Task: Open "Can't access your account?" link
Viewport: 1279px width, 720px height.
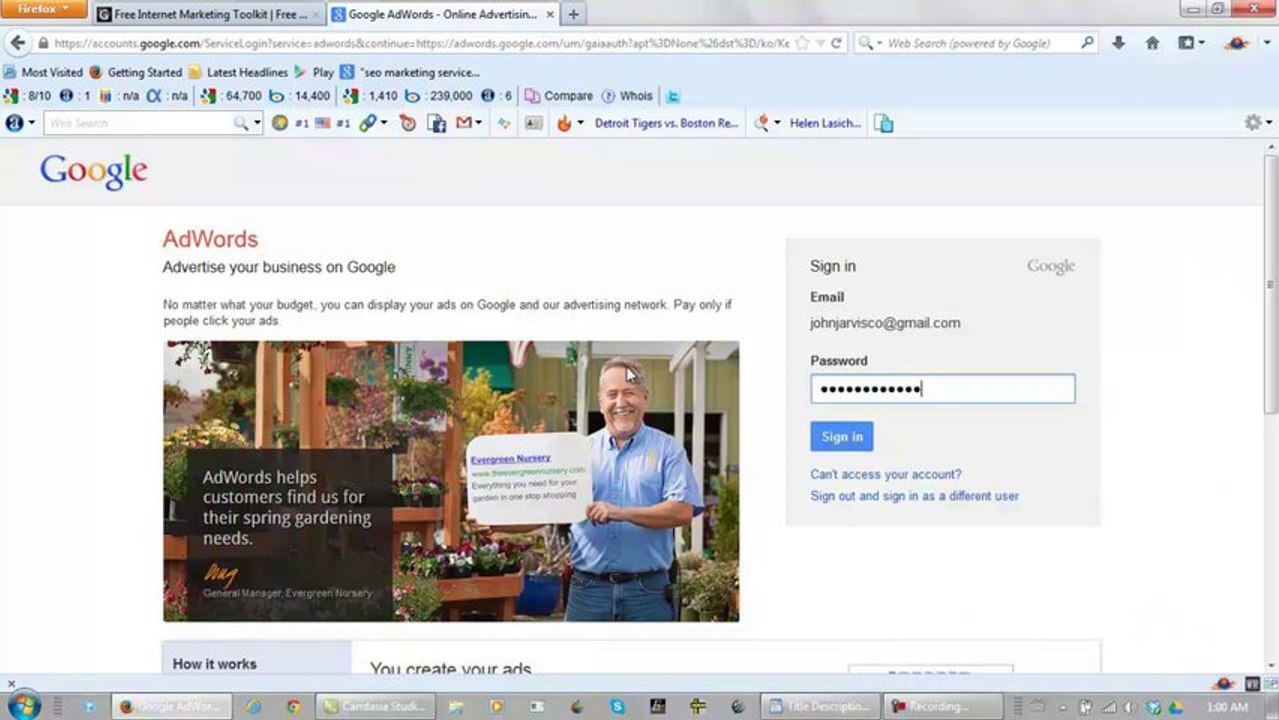Action: pyautogui.click(x=885, y=474)
